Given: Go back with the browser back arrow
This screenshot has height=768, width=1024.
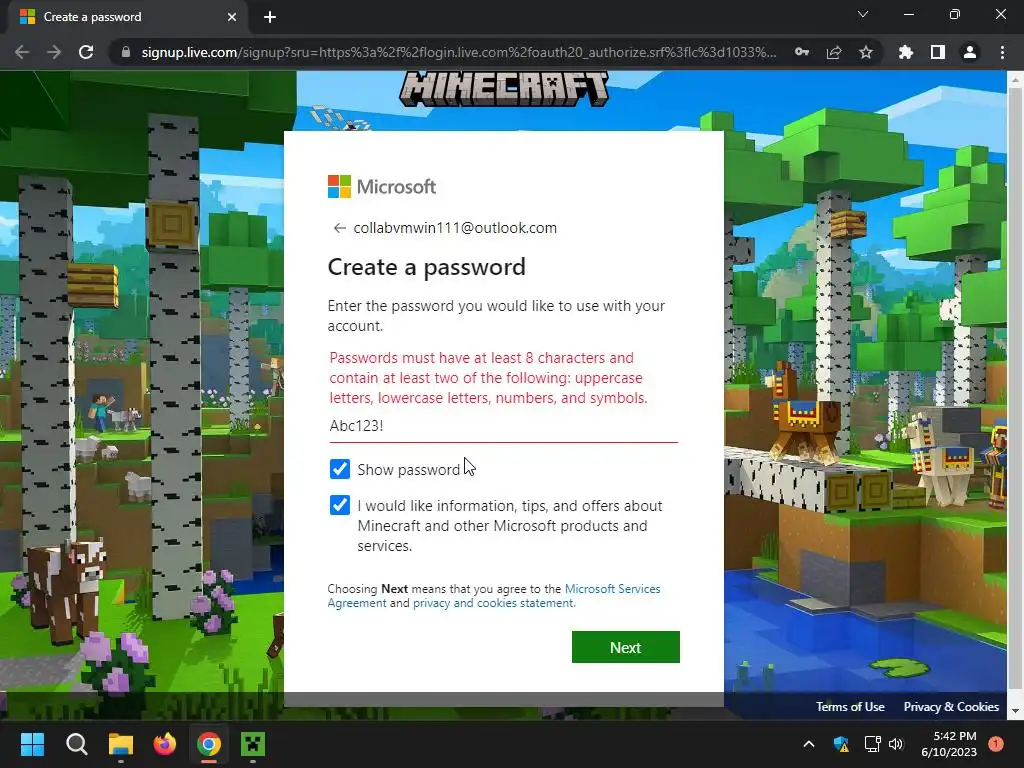Looking at the screenshot, I should pos(22,52).
